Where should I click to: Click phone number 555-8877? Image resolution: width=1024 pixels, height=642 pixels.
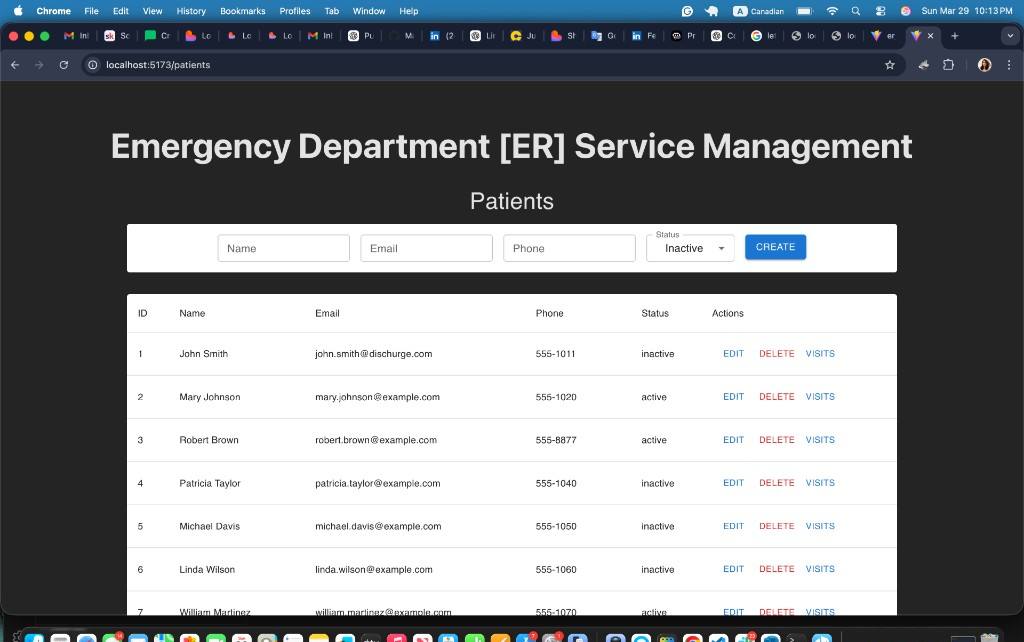pyautogui.click(x=556, y=440)
